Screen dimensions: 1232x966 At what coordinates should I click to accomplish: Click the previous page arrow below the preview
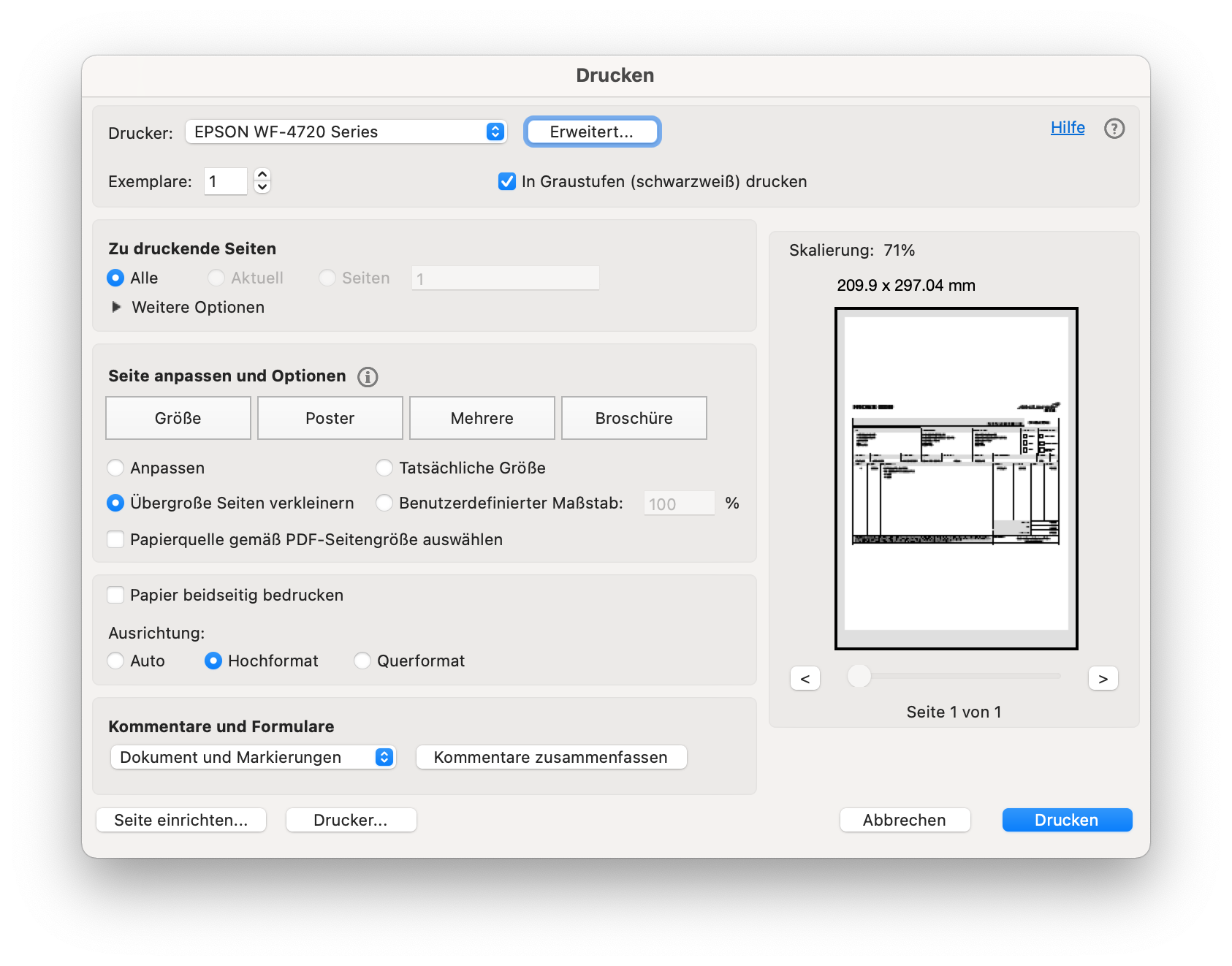point(805,678)
